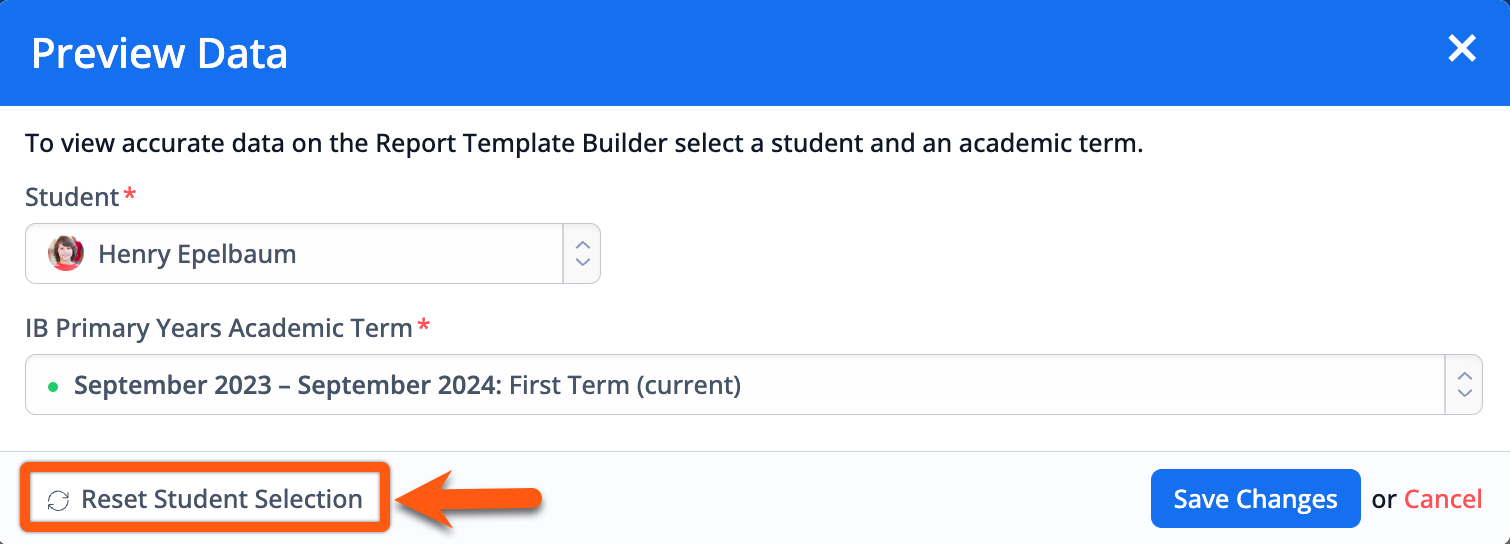Click the IB Primary Years Academic Term label
Screen dimensions: 1510x544
click(x=219, y=328)
